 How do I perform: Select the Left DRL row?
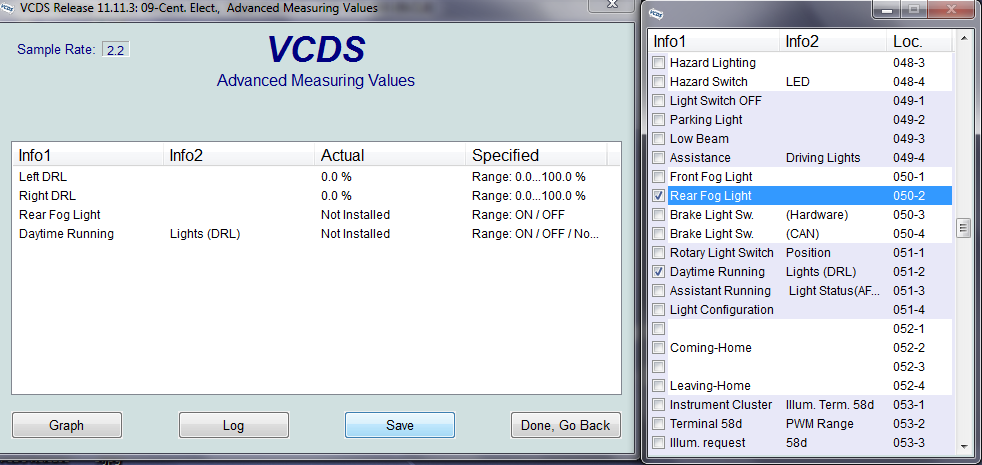coord(316,177)
